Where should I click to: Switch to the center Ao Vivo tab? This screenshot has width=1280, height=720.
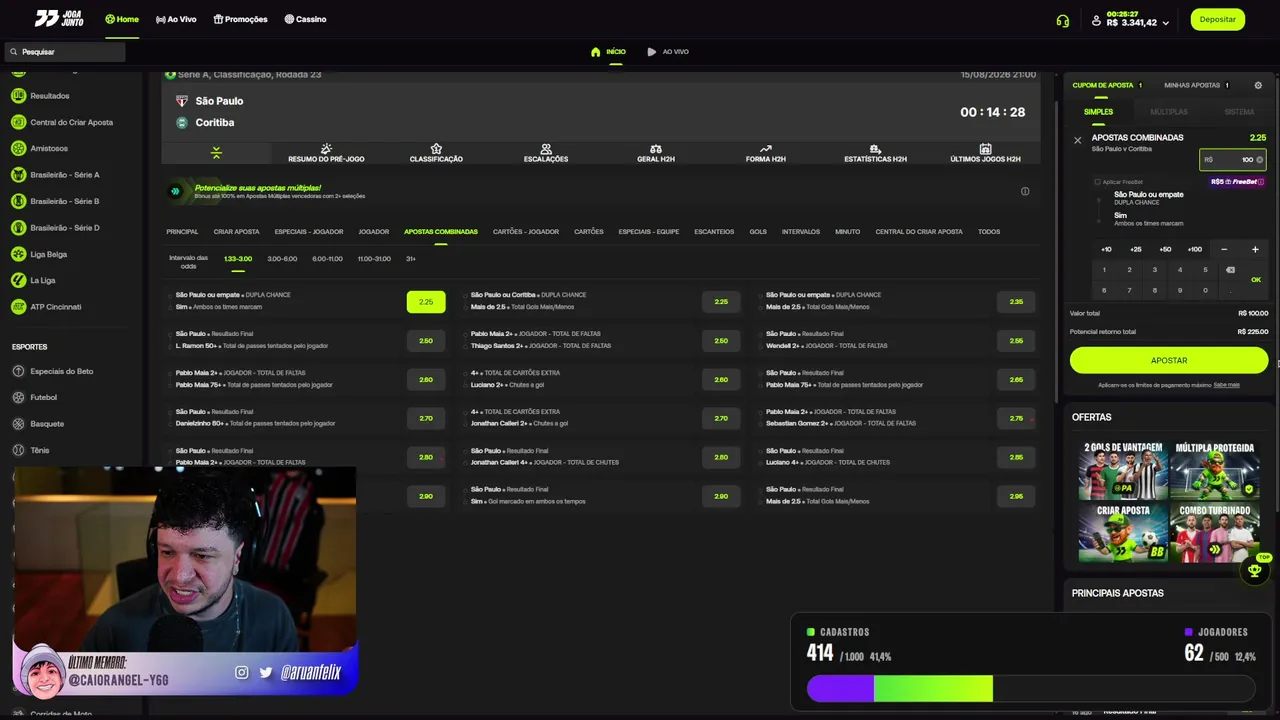pyautogui.click(x=668, y=52)
